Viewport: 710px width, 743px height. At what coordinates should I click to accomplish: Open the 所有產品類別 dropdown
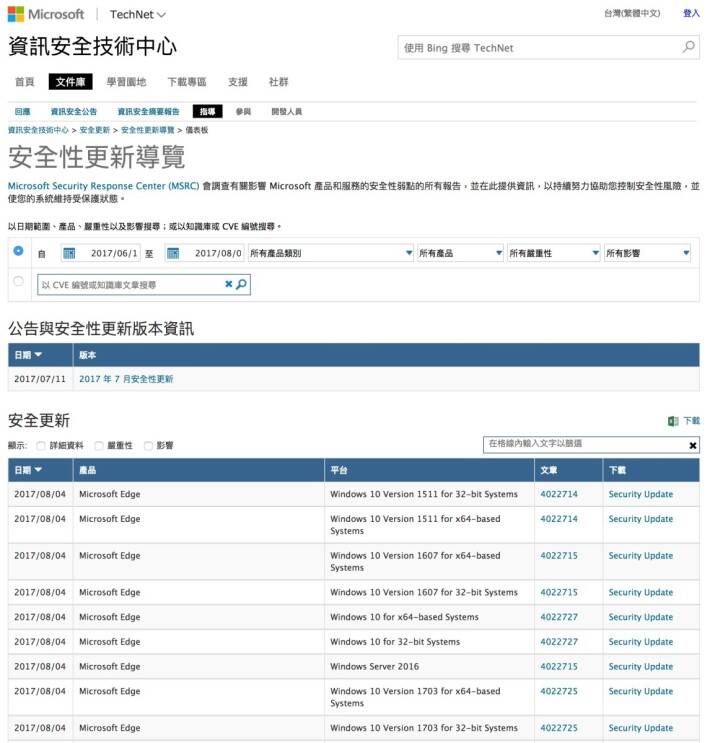point(331,253)
